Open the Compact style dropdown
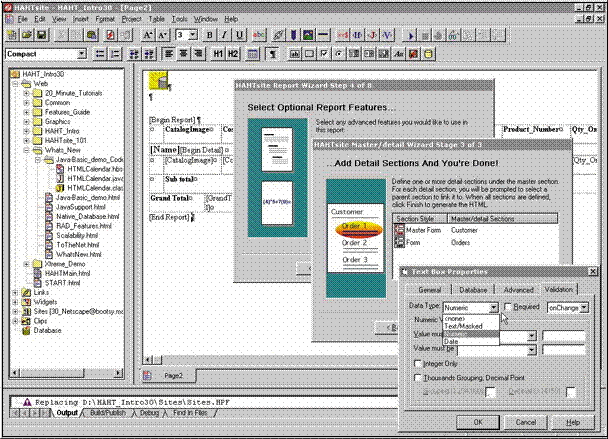The height and width of the screenshot is (439, 608). tap(81, 54)
